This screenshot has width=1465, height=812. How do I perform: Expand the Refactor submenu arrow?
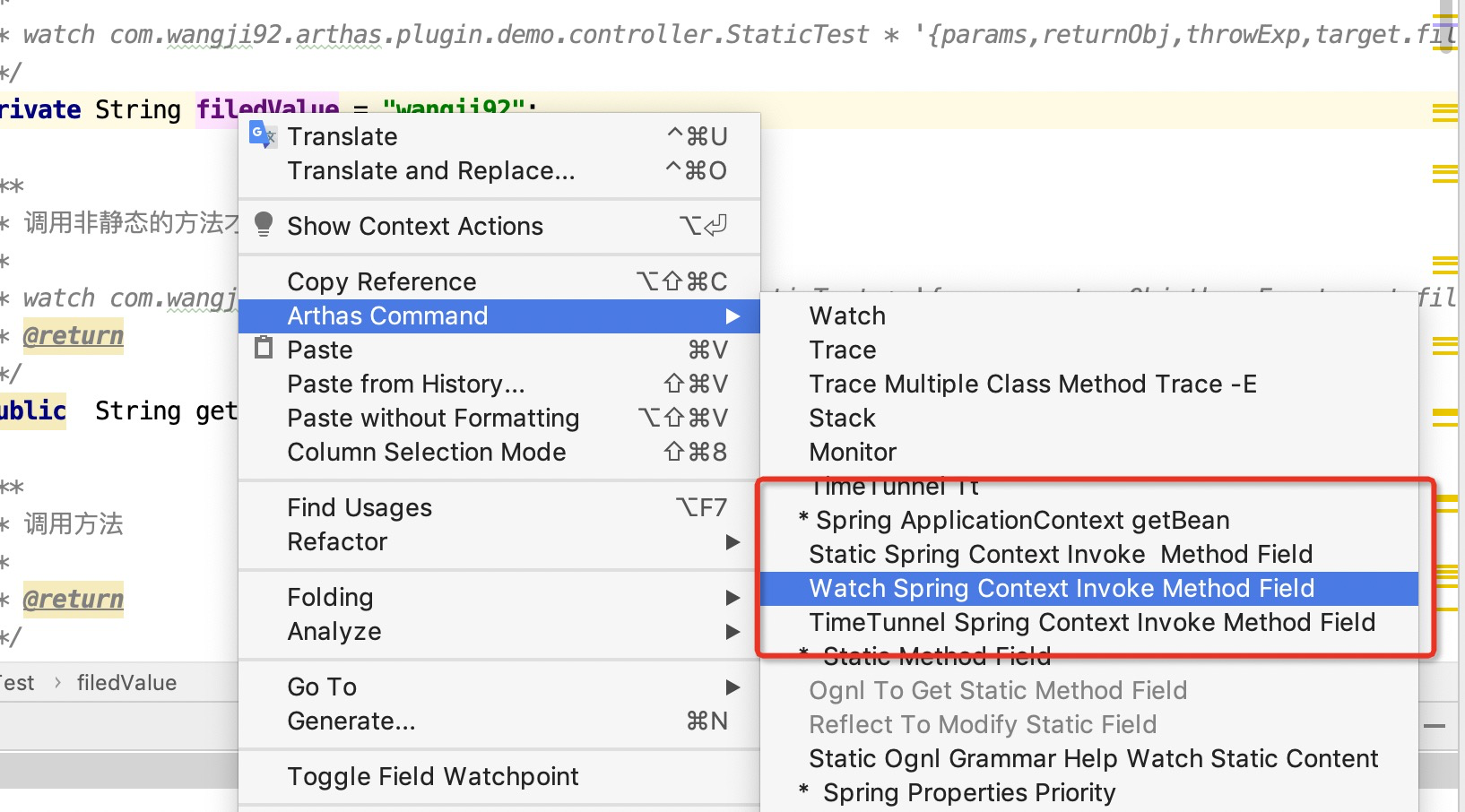coord(732,542)
